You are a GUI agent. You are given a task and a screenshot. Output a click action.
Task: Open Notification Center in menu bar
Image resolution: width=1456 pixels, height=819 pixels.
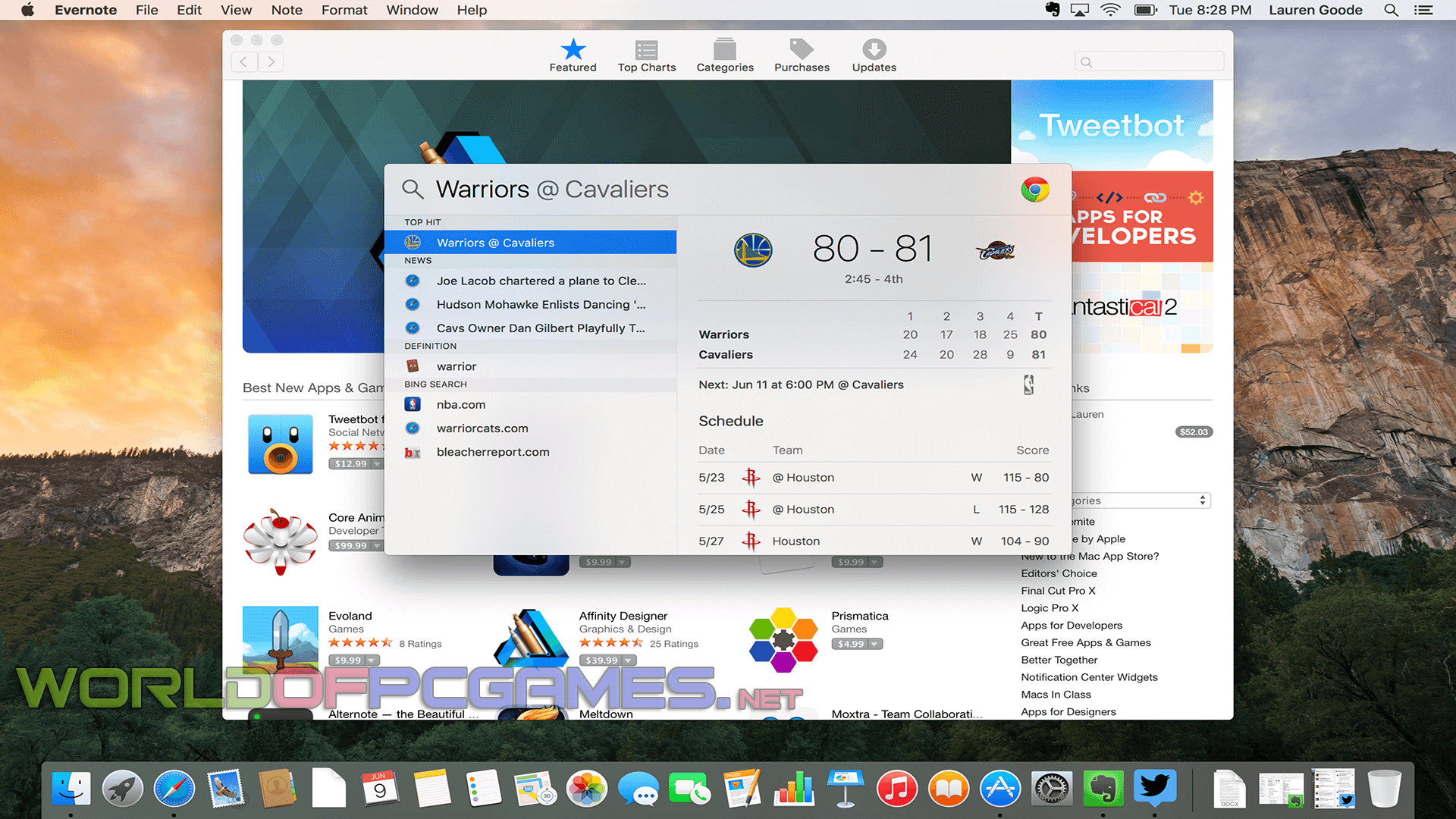click(1423, 10)
